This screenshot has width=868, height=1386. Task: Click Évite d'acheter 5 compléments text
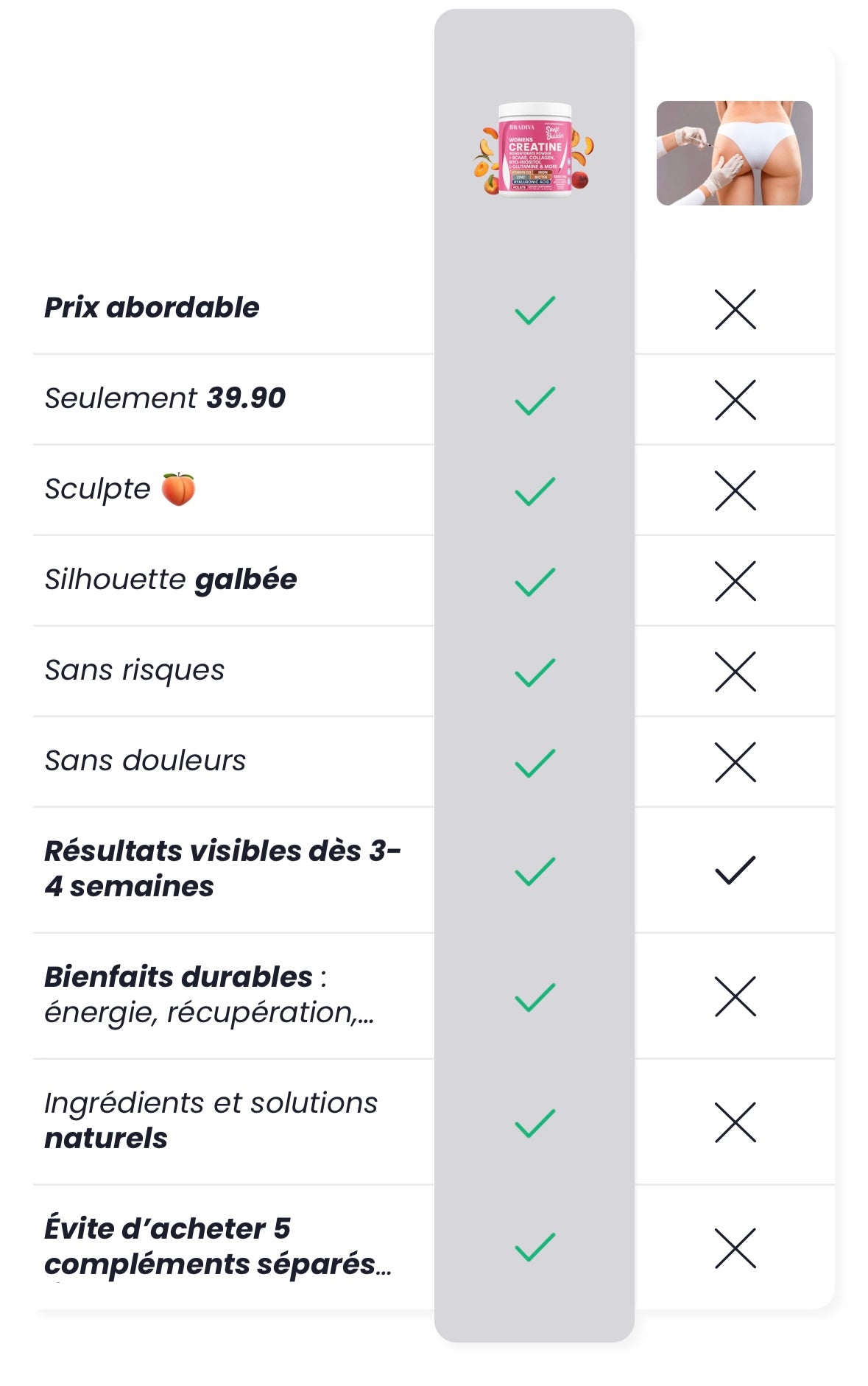(x=217, y=1246)
